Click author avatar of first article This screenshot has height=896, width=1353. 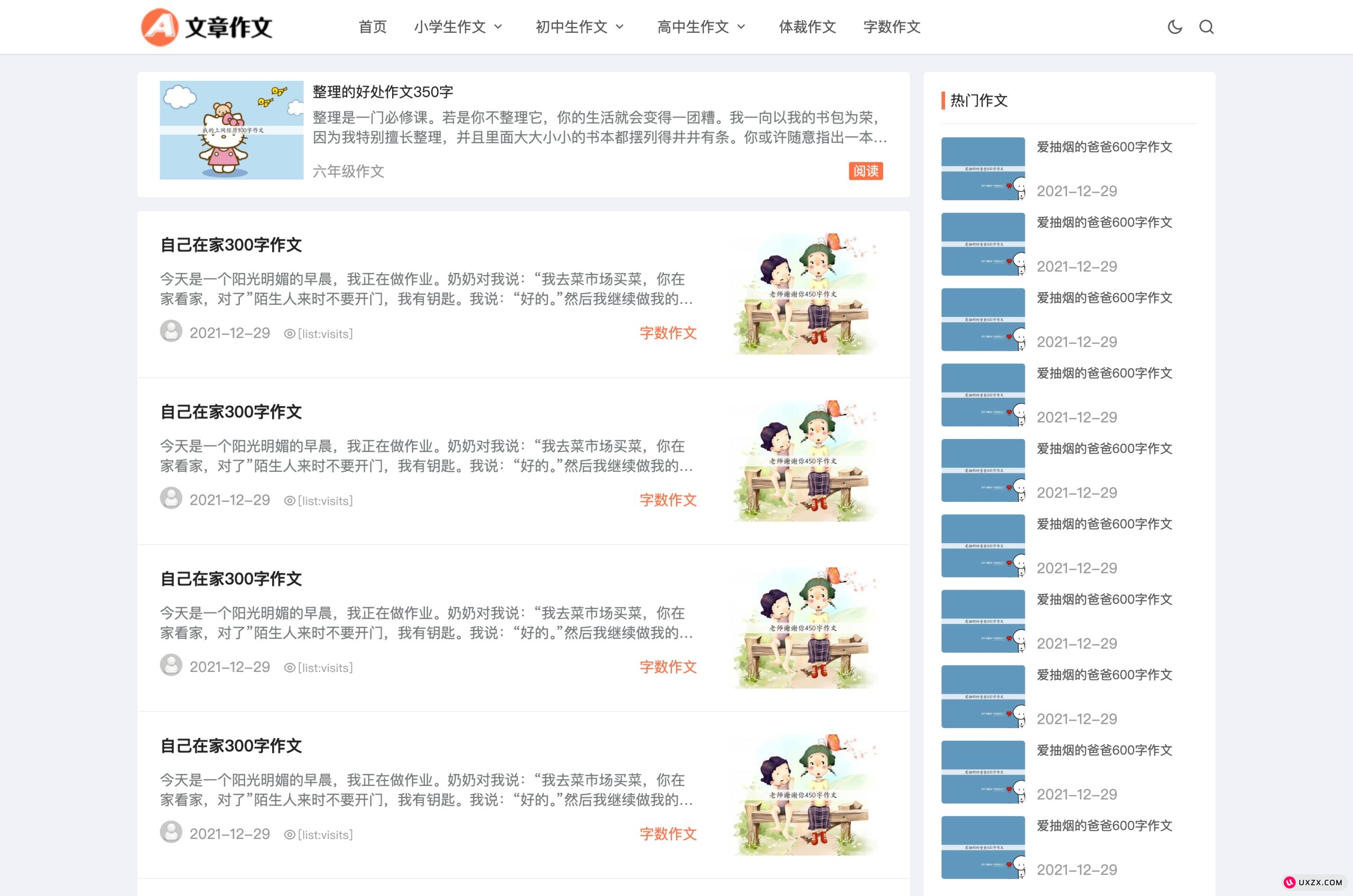click(171, 331)
